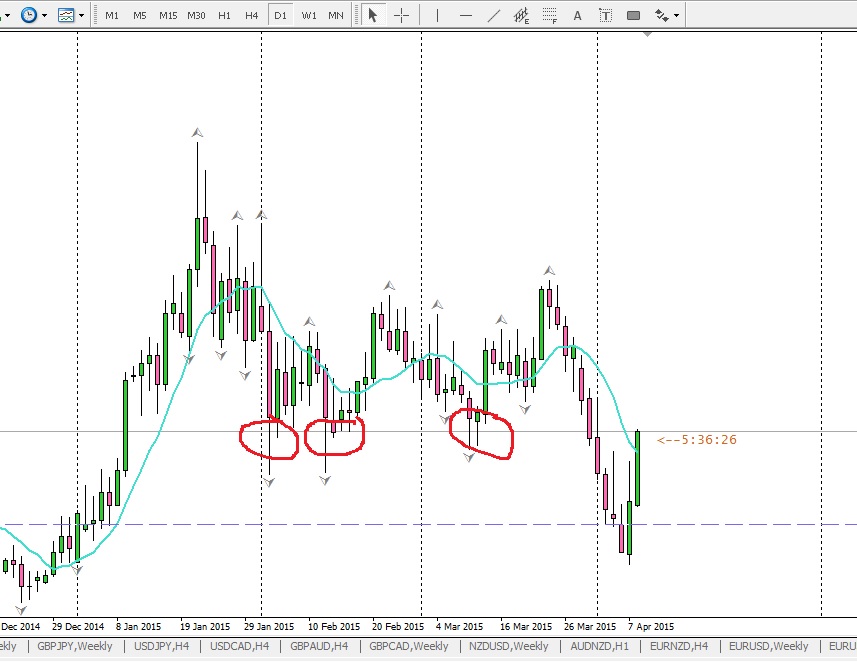This screenshot has width=857, height=666.
Task: Switch chart to M15 timeframe
Action: [168, 15]
